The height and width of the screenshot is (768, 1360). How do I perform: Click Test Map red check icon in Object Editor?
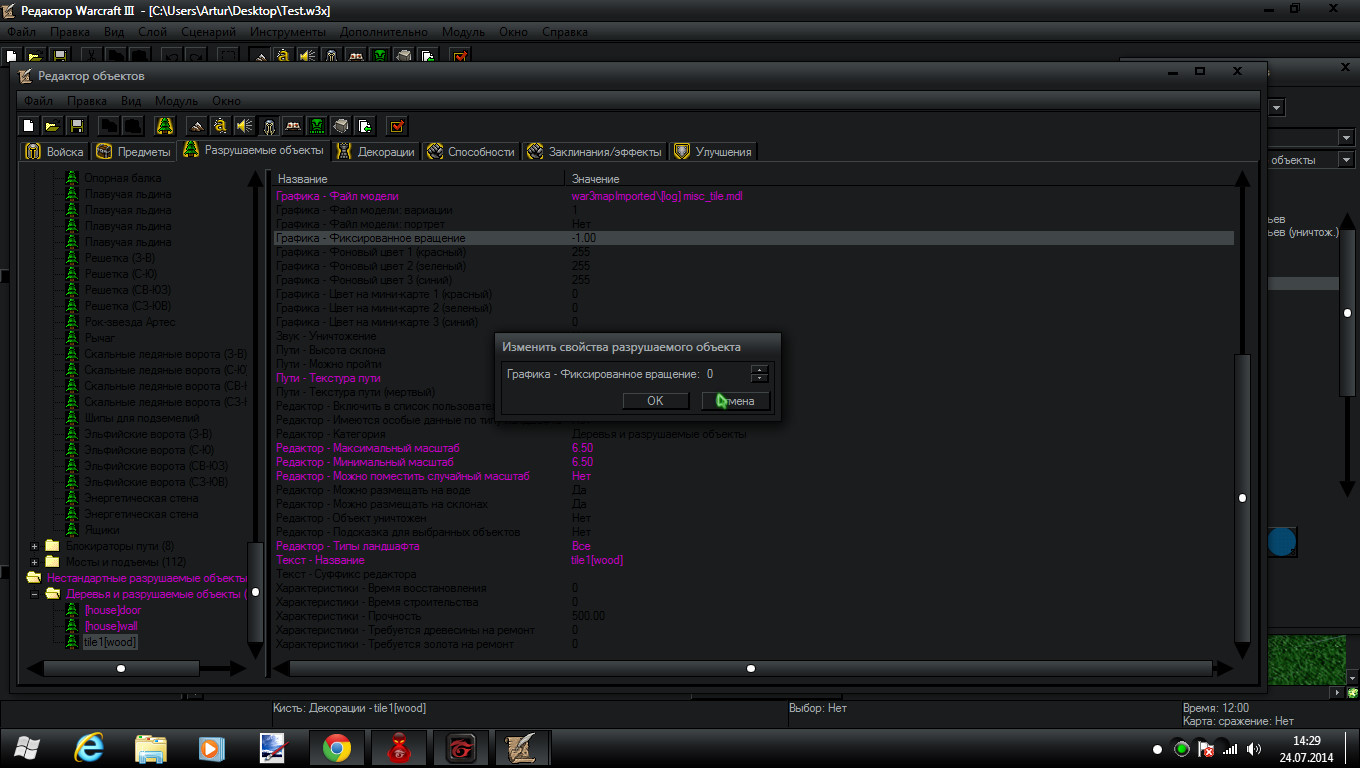pos(397,126)
